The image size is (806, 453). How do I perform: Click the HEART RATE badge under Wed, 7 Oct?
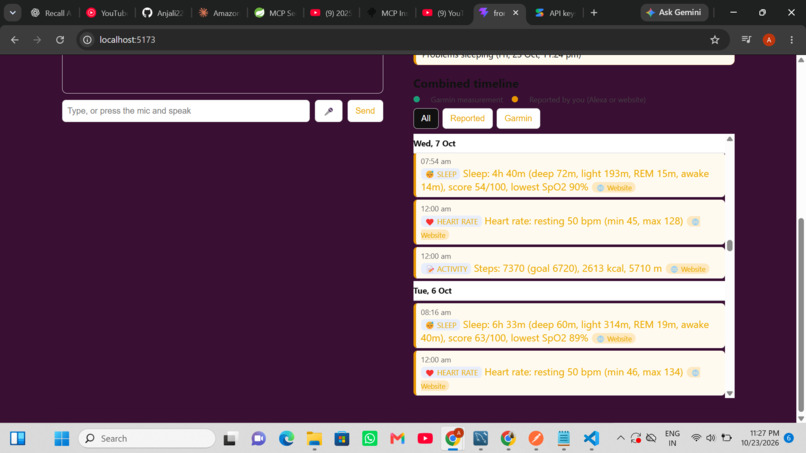click(451, 222)
